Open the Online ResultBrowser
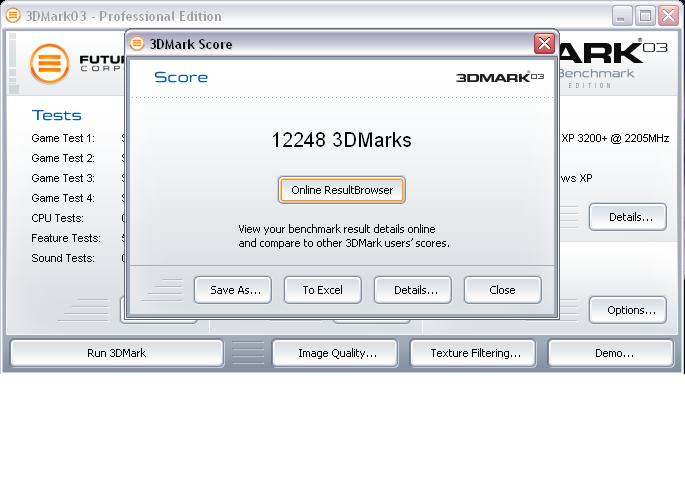The image size is (685, 480). [x=342, y=190]
